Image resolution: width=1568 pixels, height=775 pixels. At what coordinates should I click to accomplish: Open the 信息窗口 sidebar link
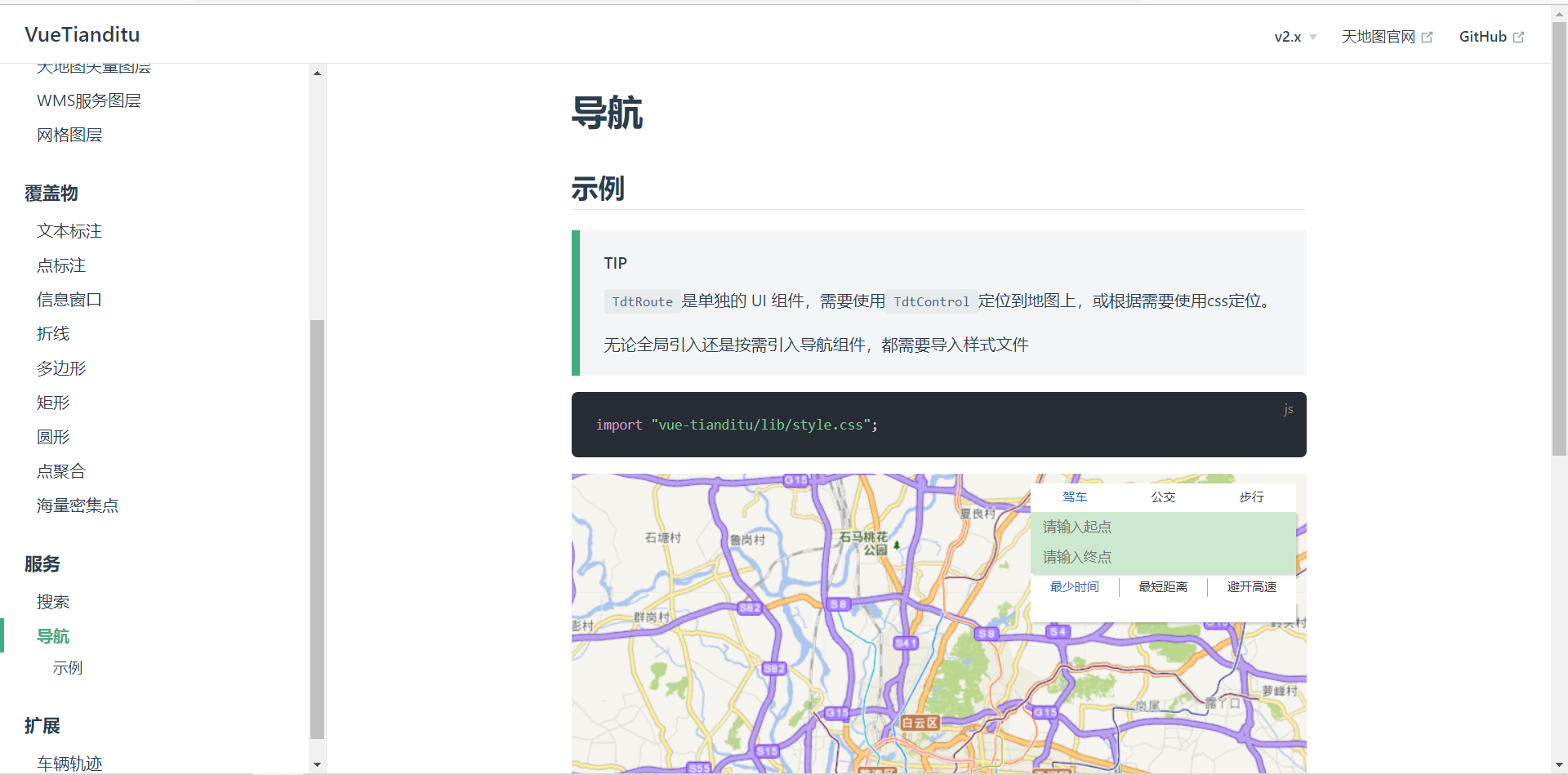pos(69,300)
